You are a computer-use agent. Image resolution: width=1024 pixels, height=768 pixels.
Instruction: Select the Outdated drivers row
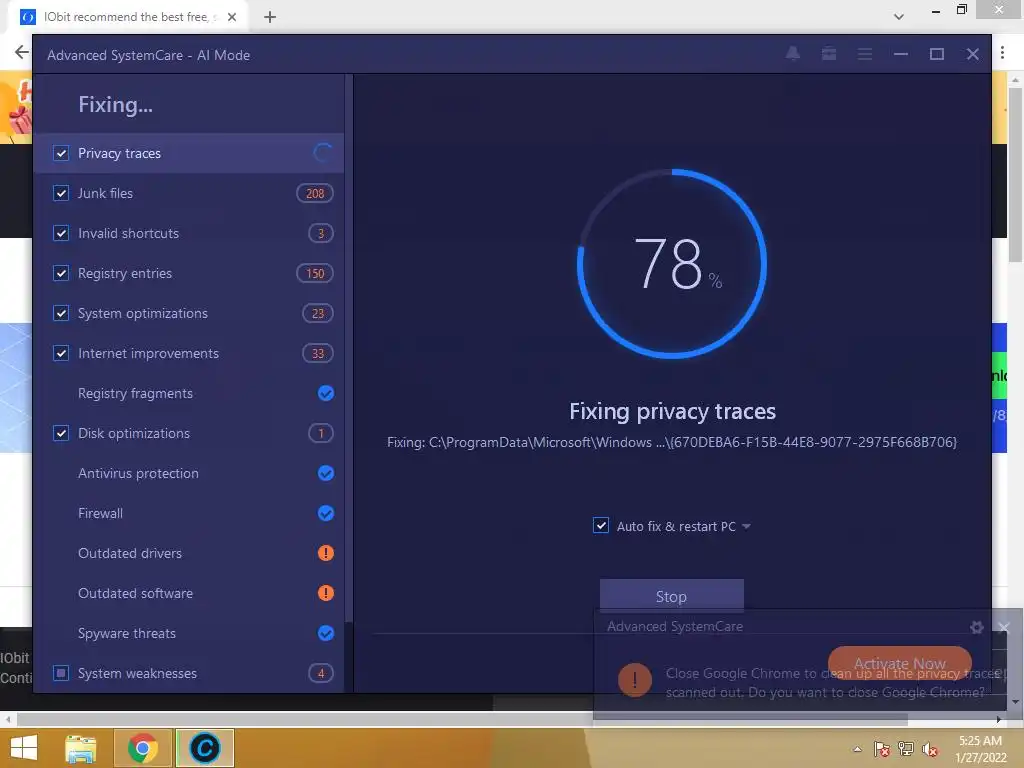(189, 553)
